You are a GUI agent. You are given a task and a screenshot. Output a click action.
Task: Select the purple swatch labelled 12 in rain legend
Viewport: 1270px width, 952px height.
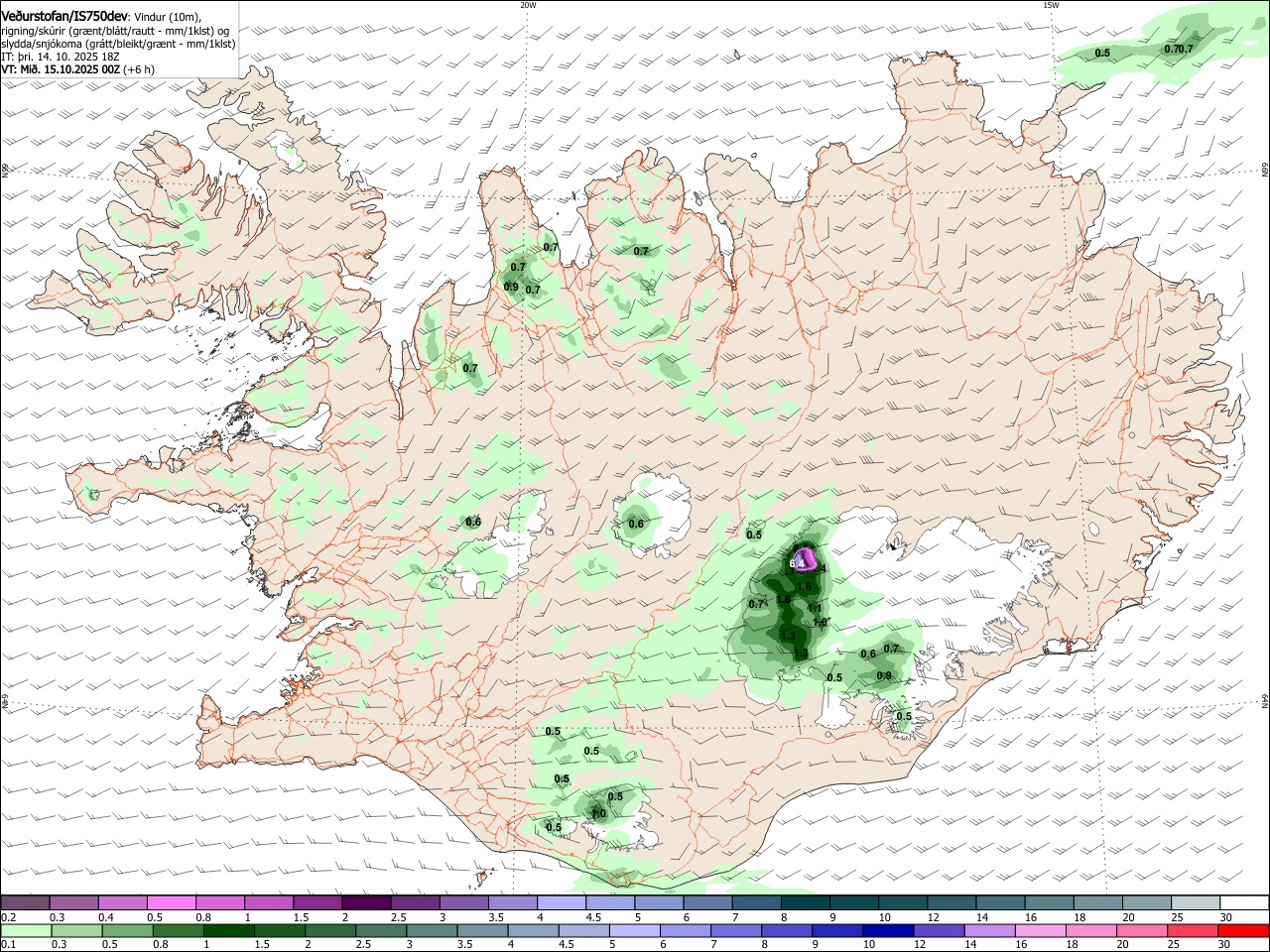pos(940,931)
